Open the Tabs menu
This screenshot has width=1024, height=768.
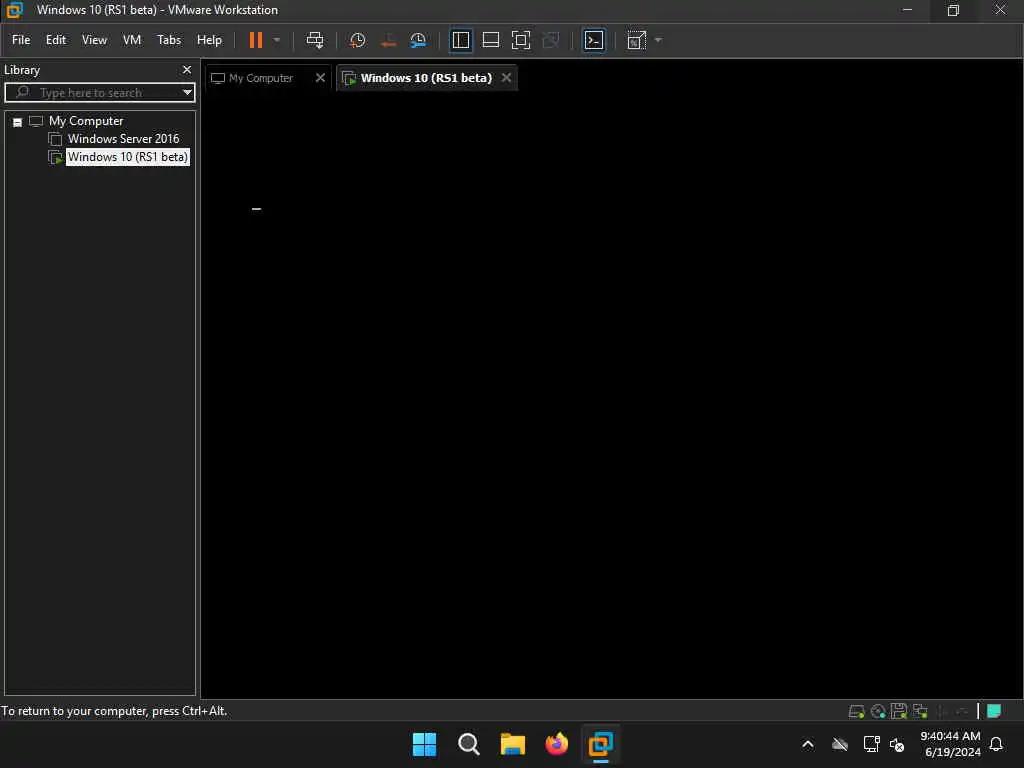click(x=168, y=40)
